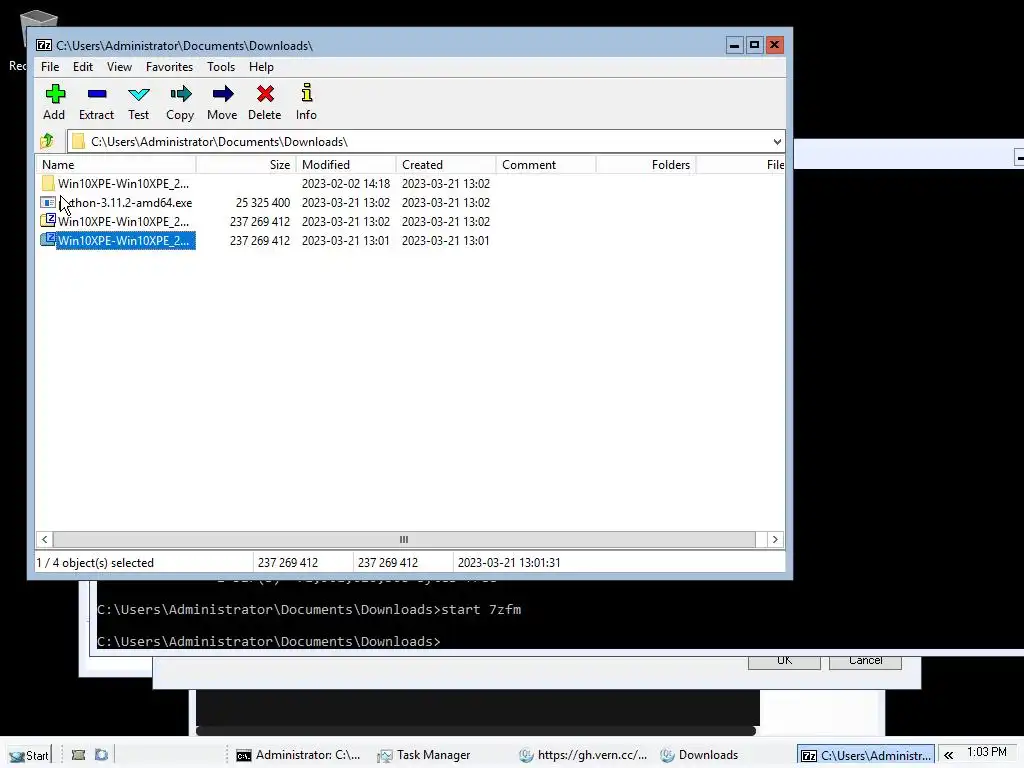
Task: Select the Win10XPE archive modified 13:02
Action: coord(123,221)
